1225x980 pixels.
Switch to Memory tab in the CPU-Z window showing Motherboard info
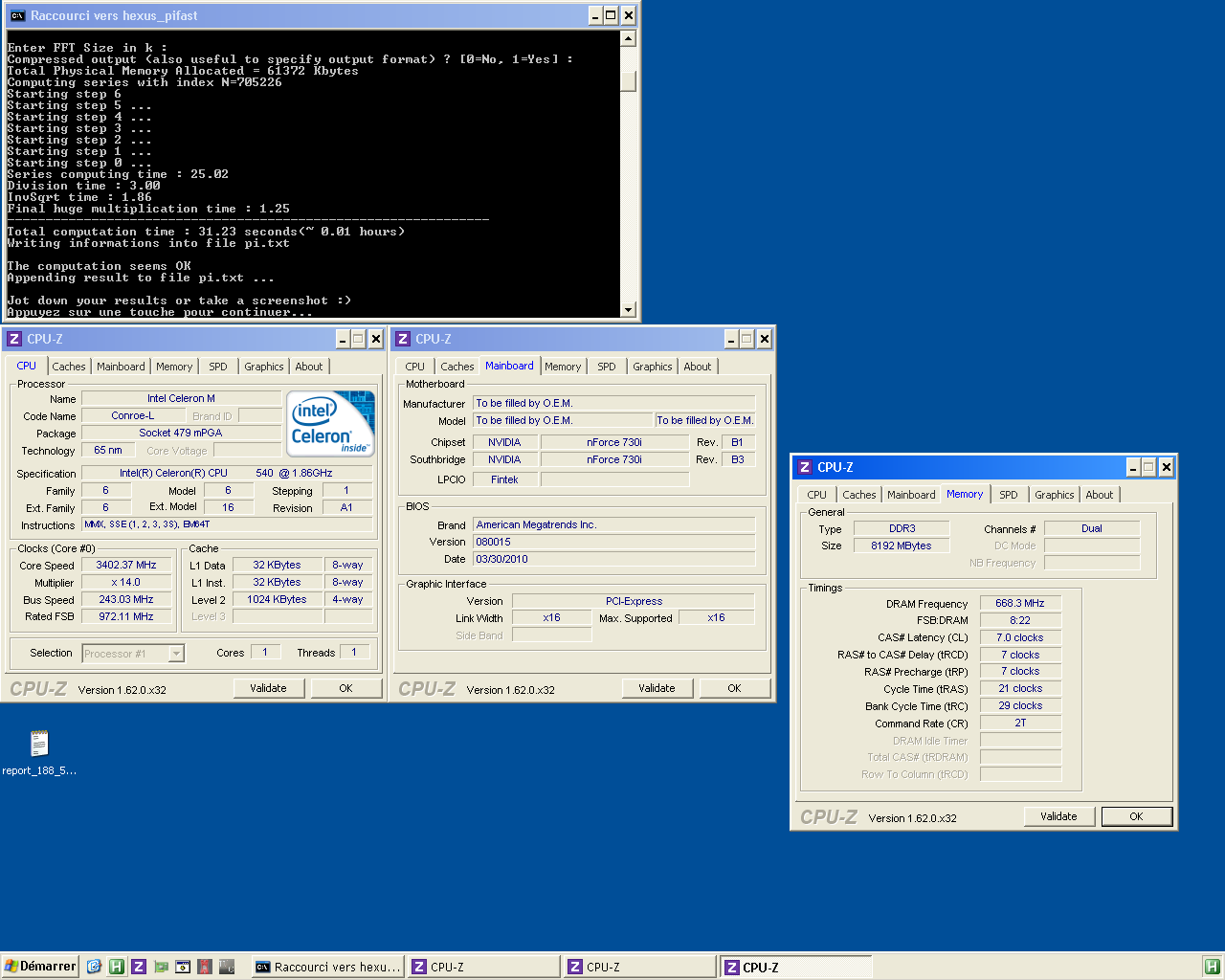point(563,367)
